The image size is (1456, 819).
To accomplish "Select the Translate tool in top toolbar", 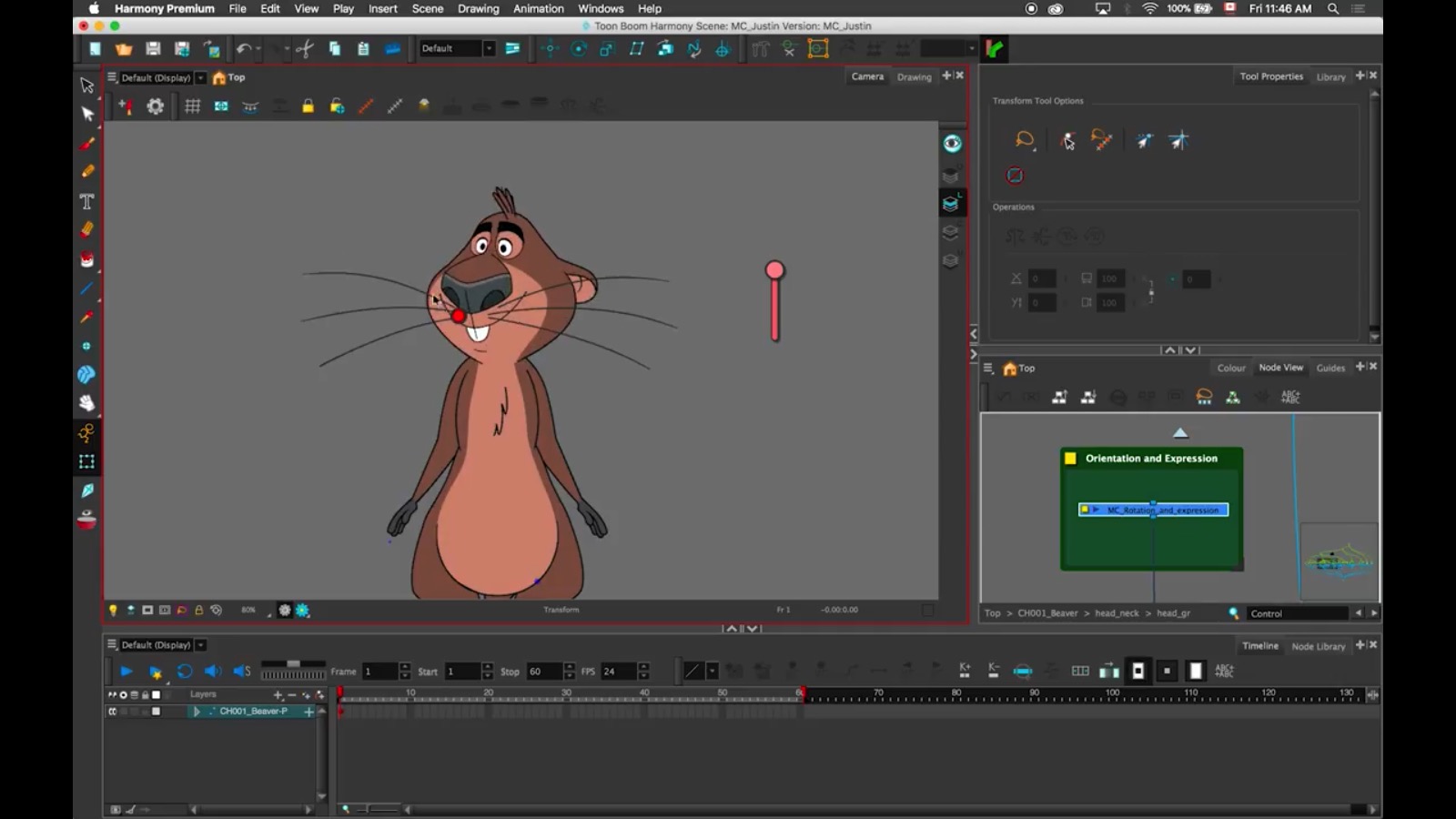I will [x=550, y=49].
